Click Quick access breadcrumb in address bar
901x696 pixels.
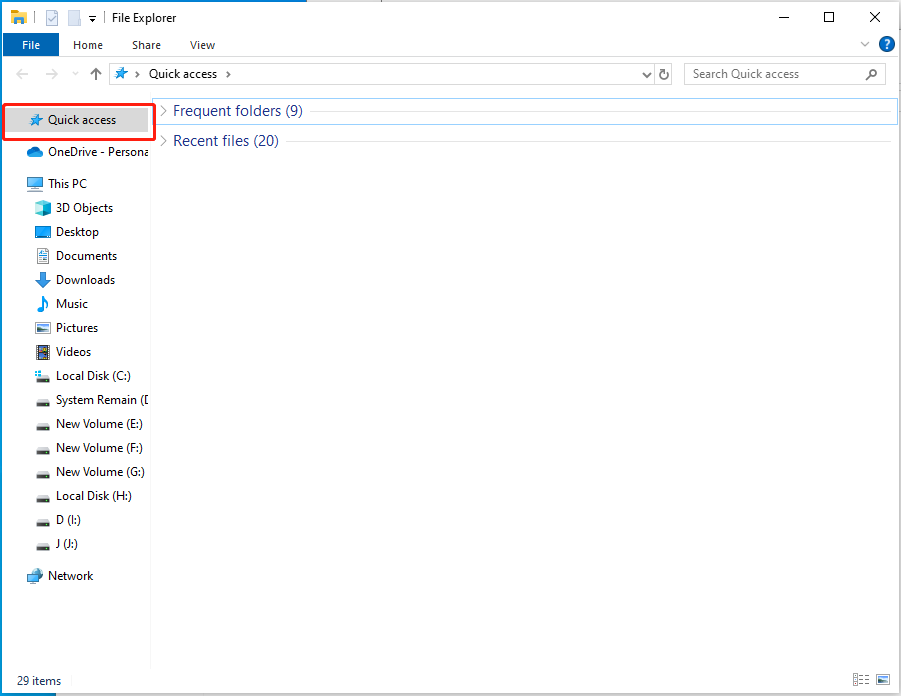click(x=183, y=74)
